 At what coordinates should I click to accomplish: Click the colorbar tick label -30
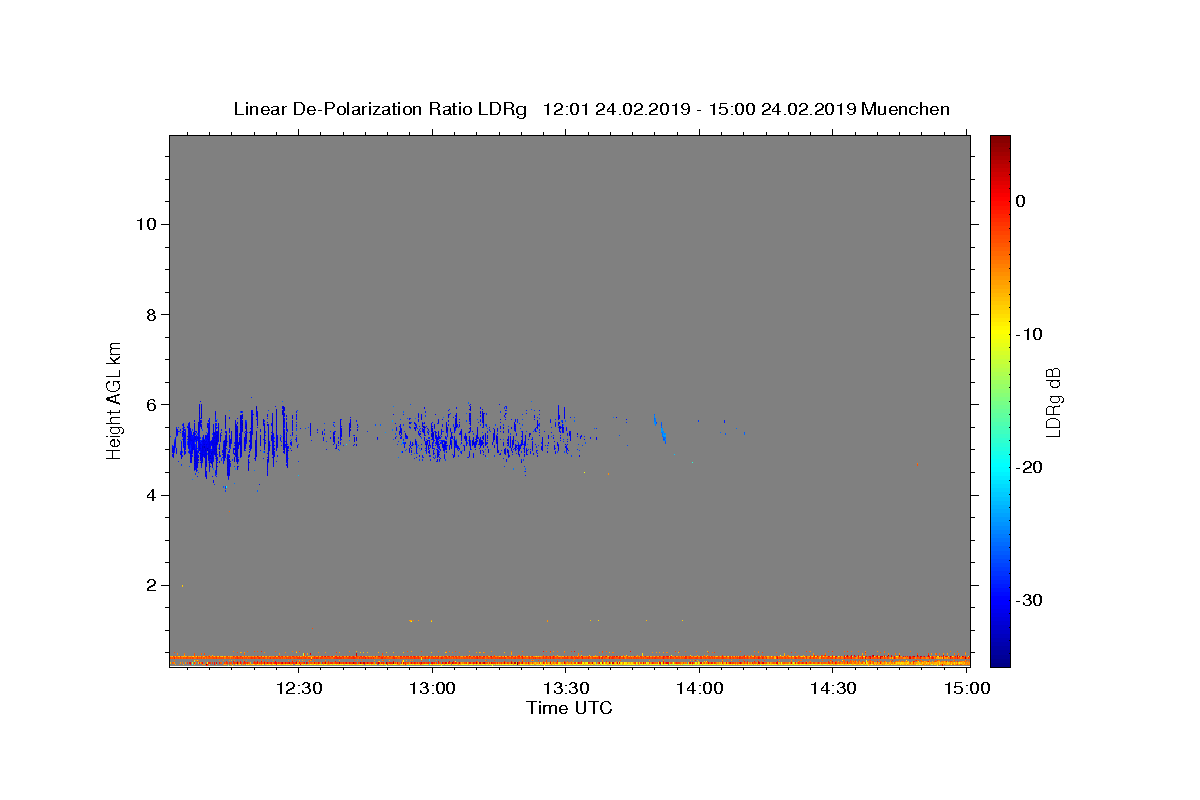pos(1030,600)
